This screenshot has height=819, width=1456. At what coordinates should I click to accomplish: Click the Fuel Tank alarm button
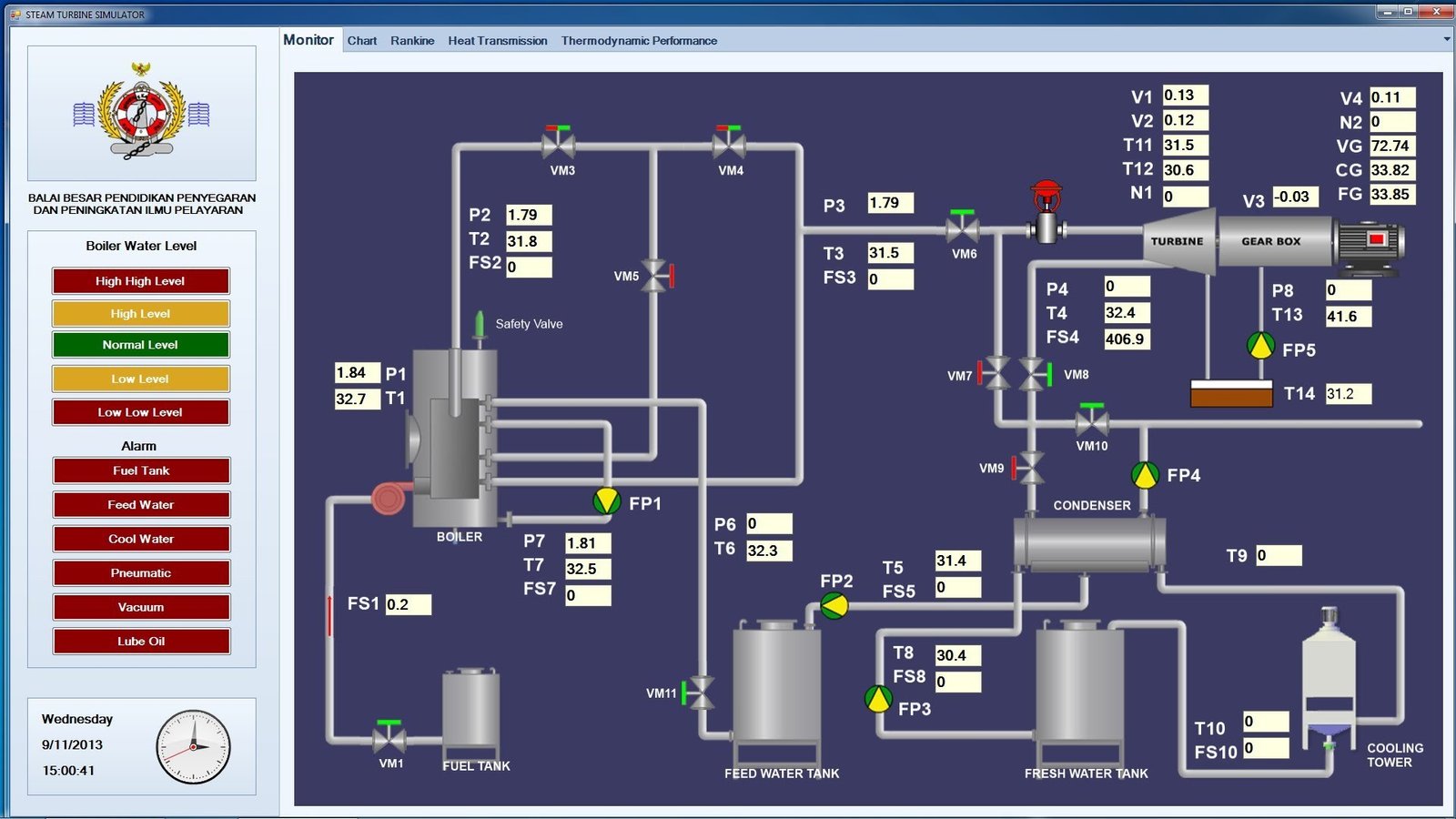(141, 470)
